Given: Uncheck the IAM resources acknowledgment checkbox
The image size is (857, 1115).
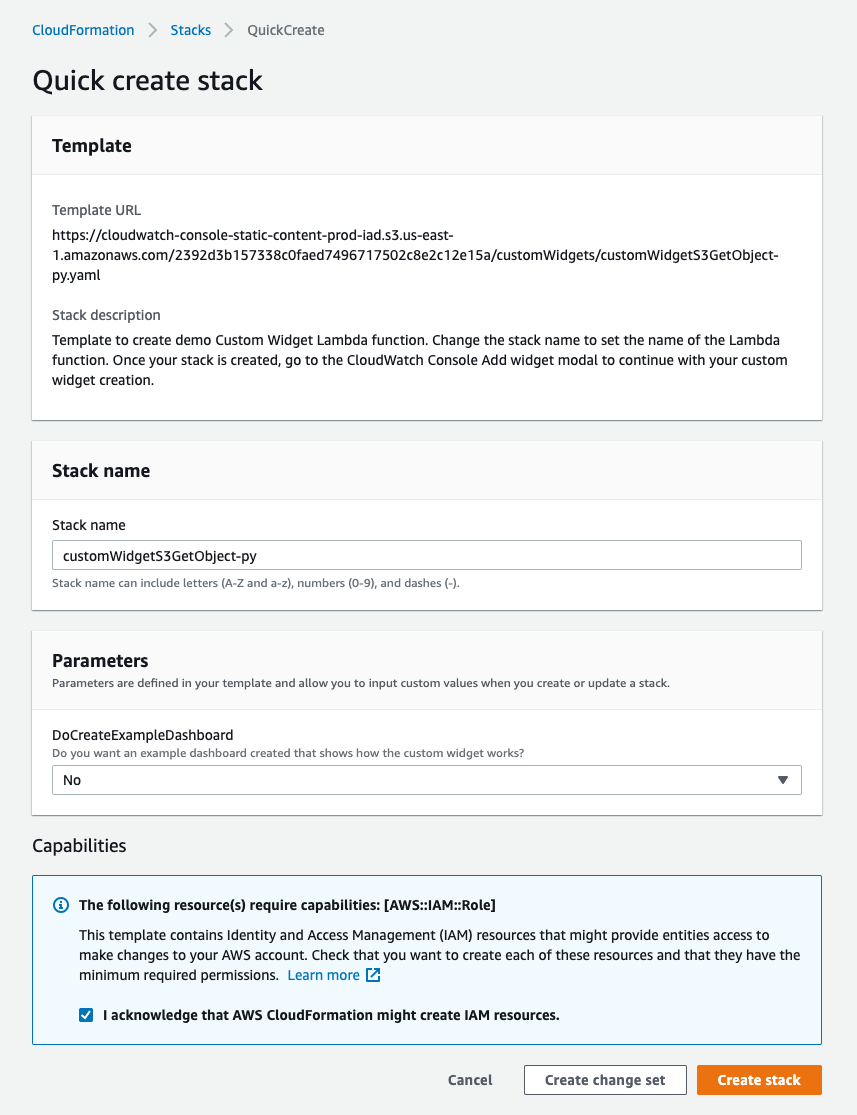Looking at the screenshot, I should pyautogui.click(x=86, y=1013).
